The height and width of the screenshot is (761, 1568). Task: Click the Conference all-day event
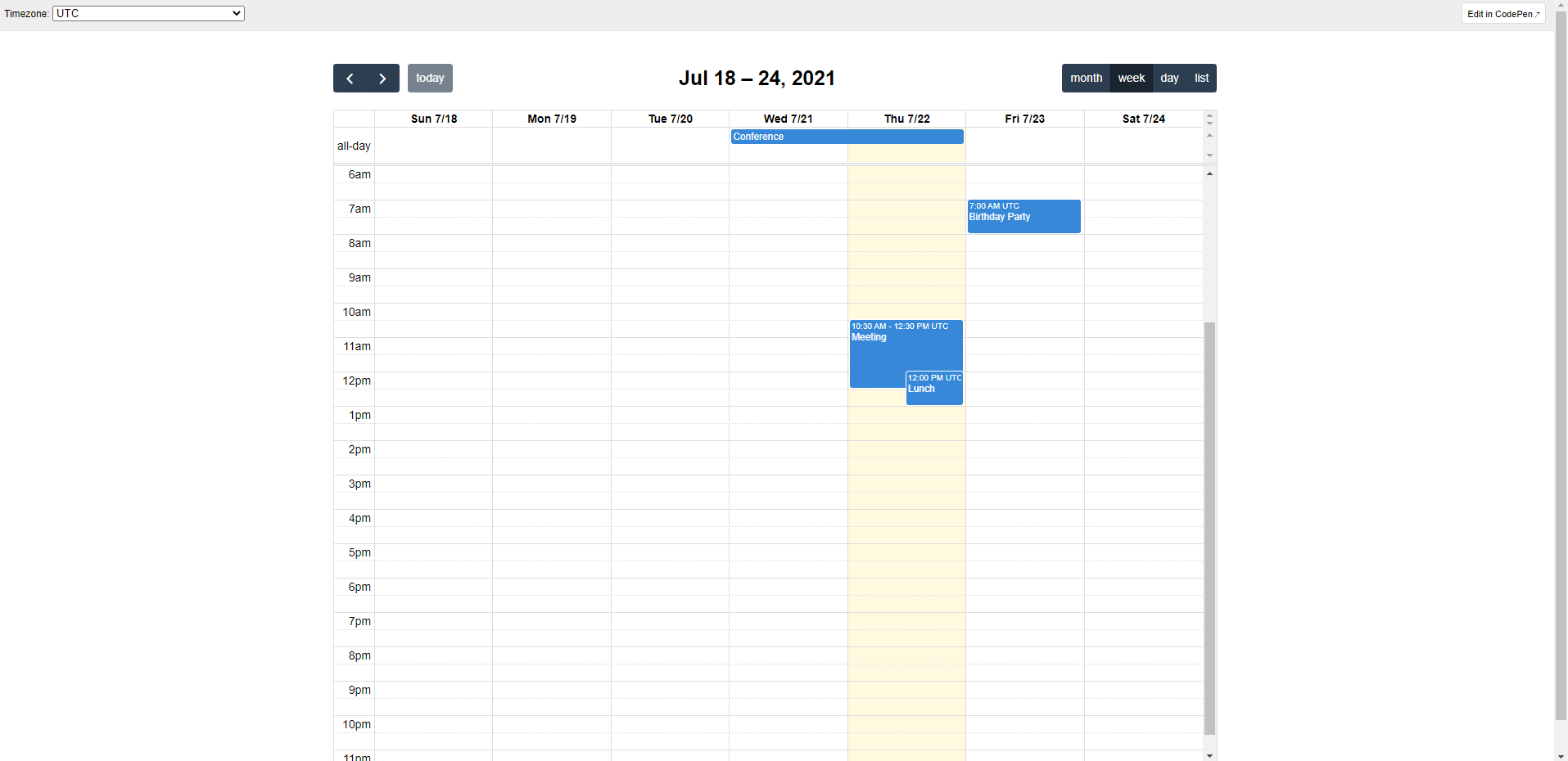(847, 137)
